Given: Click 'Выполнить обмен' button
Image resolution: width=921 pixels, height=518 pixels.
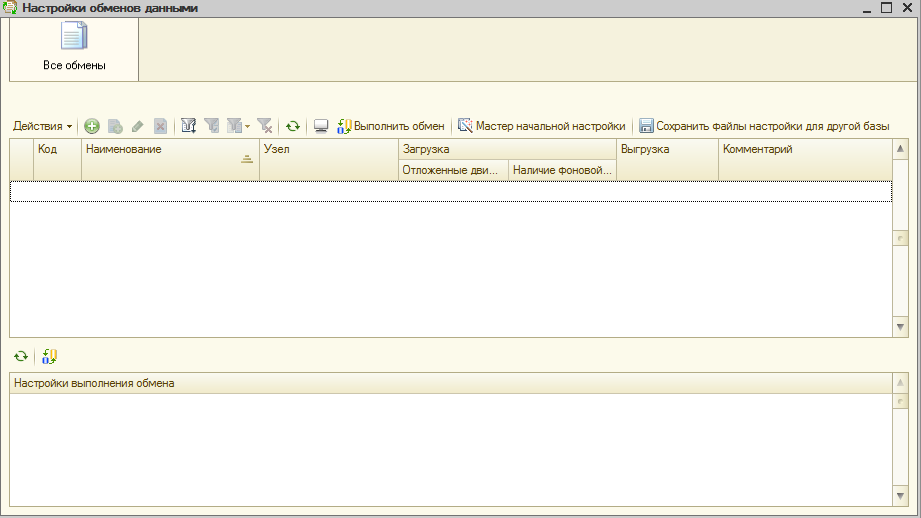Looking at the screenshot, I should click(391, 126).
